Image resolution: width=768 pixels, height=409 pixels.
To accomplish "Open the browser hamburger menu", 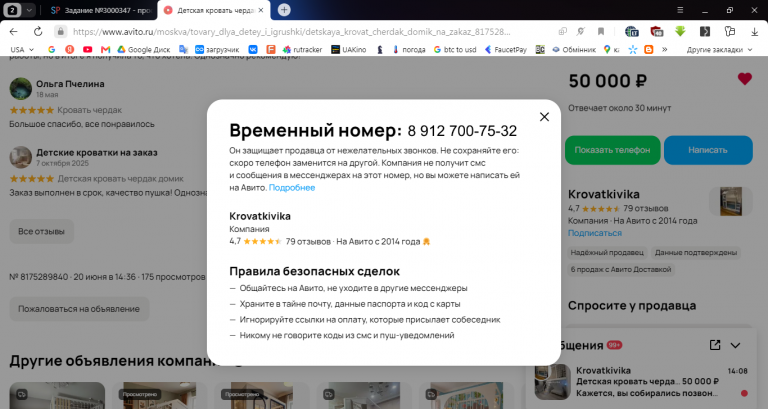I will [680, 10].
